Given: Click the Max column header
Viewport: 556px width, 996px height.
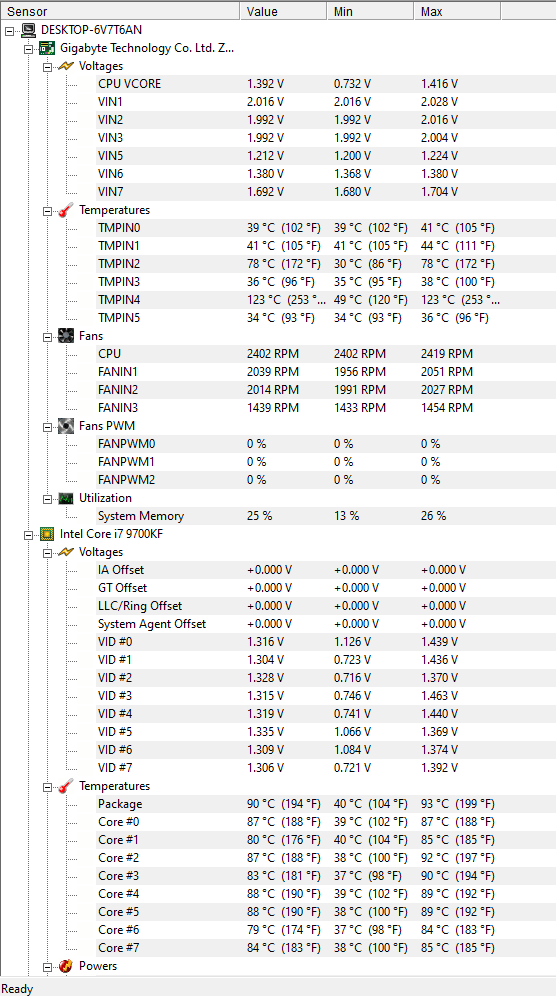Looking at the screenshot, I should (x=458, y=11).
